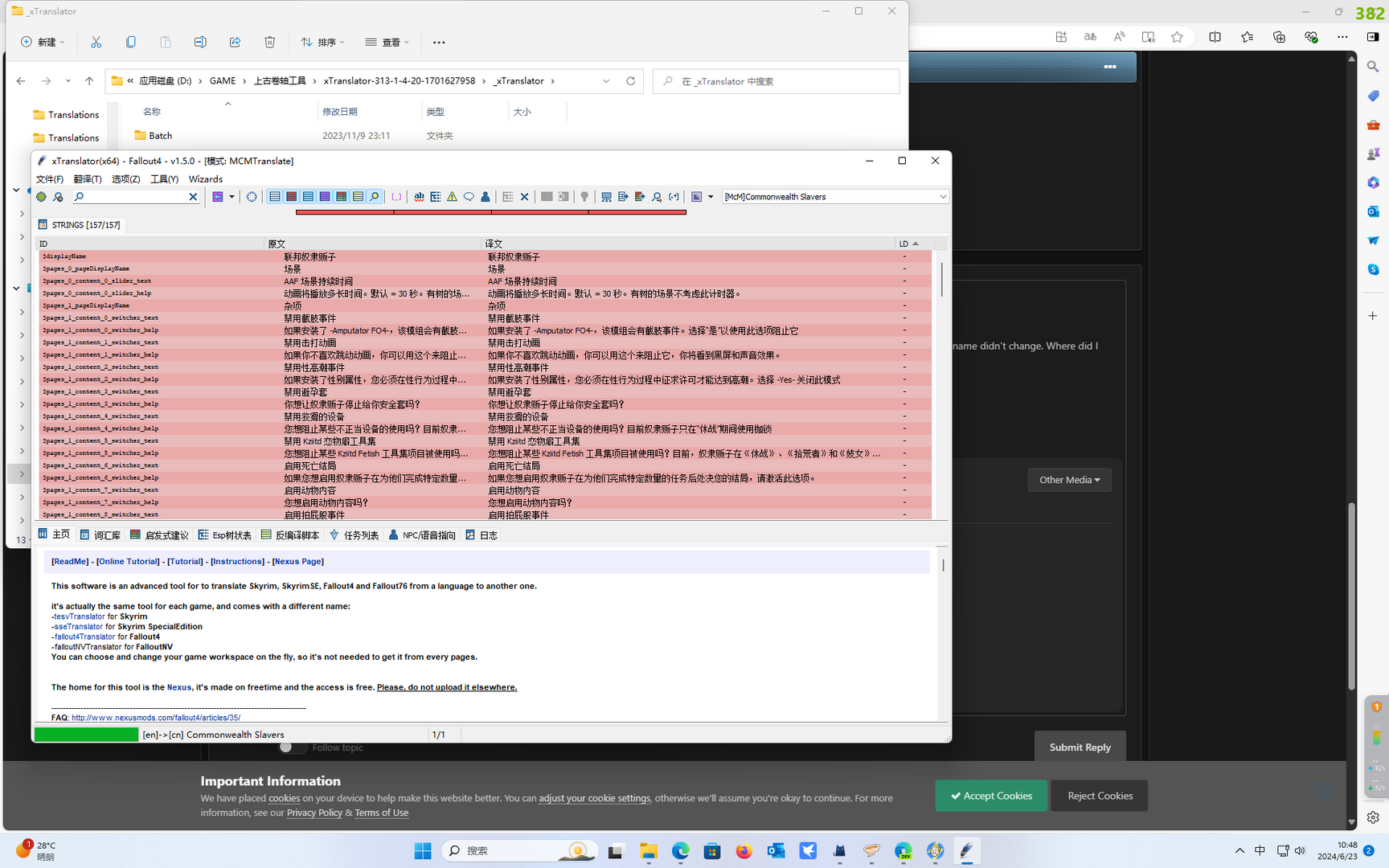This screenshot has height=868, width=1389.
Task: Open the Online Tutorial link
Action: tap(128, 562)
